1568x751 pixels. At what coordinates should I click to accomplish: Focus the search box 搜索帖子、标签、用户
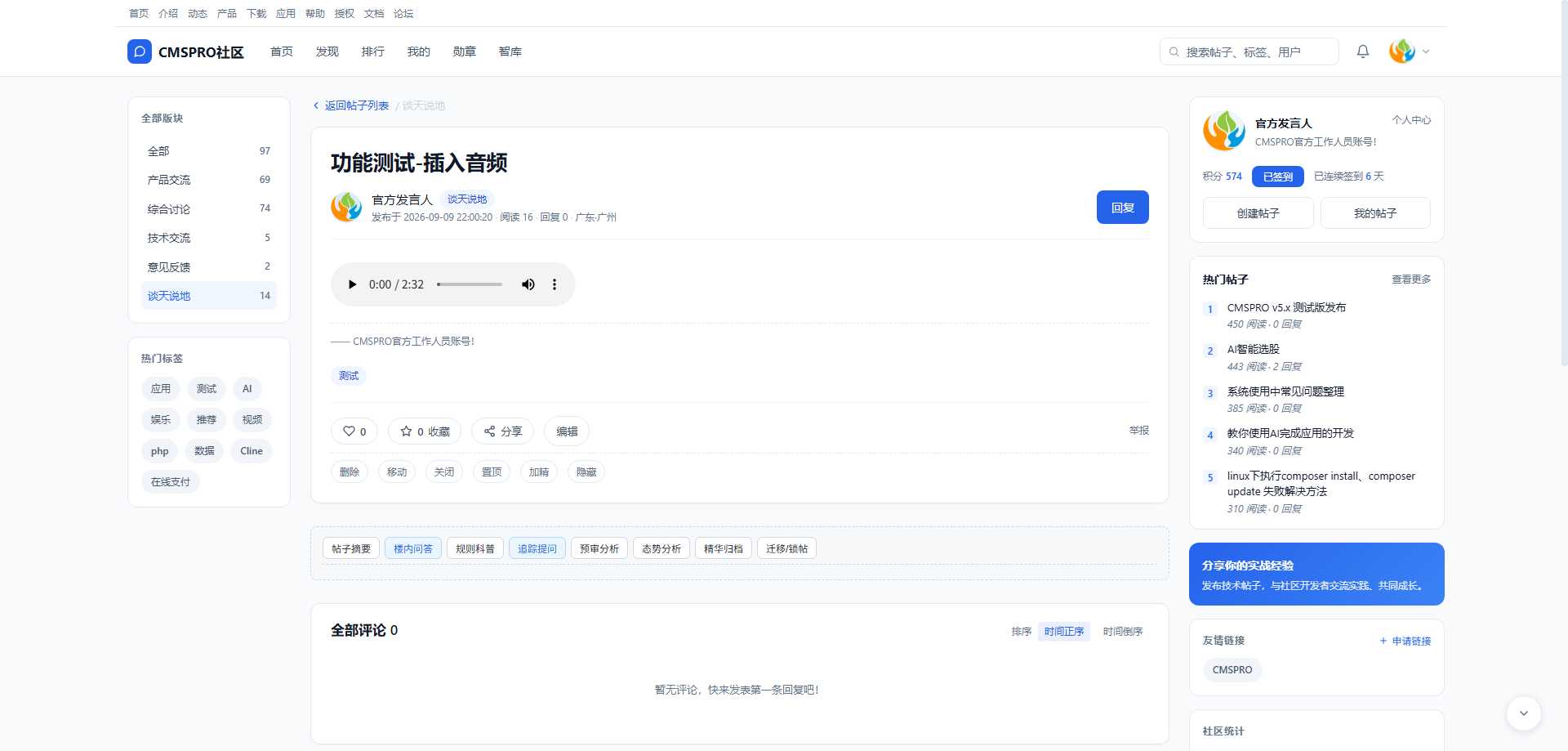pos(1249,51)
